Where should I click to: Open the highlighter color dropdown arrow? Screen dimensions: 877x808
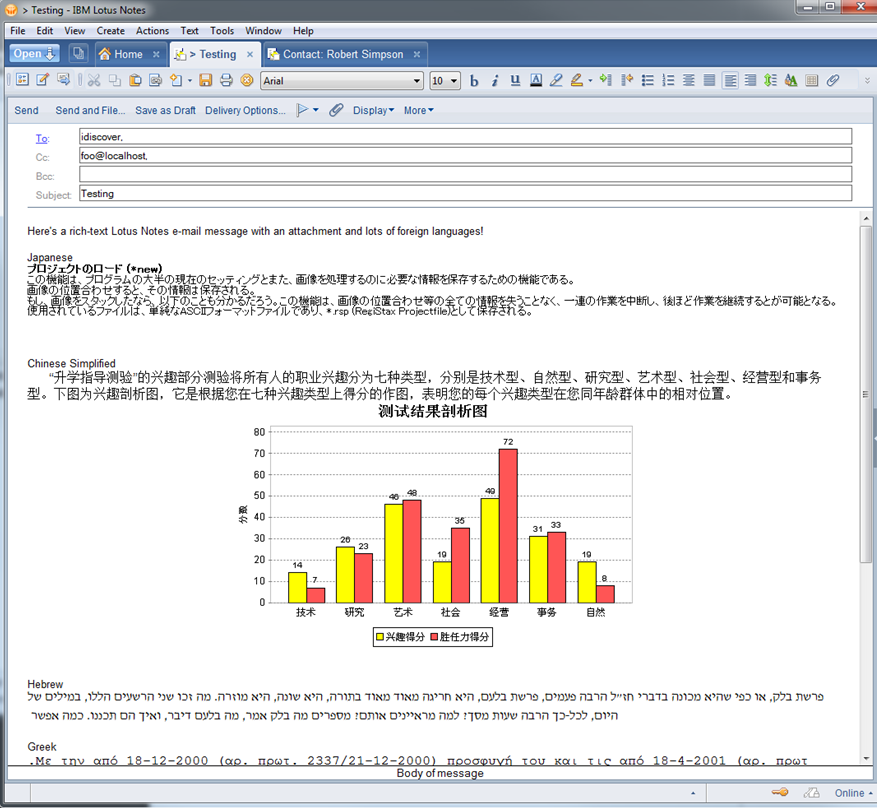click(590, 81)
